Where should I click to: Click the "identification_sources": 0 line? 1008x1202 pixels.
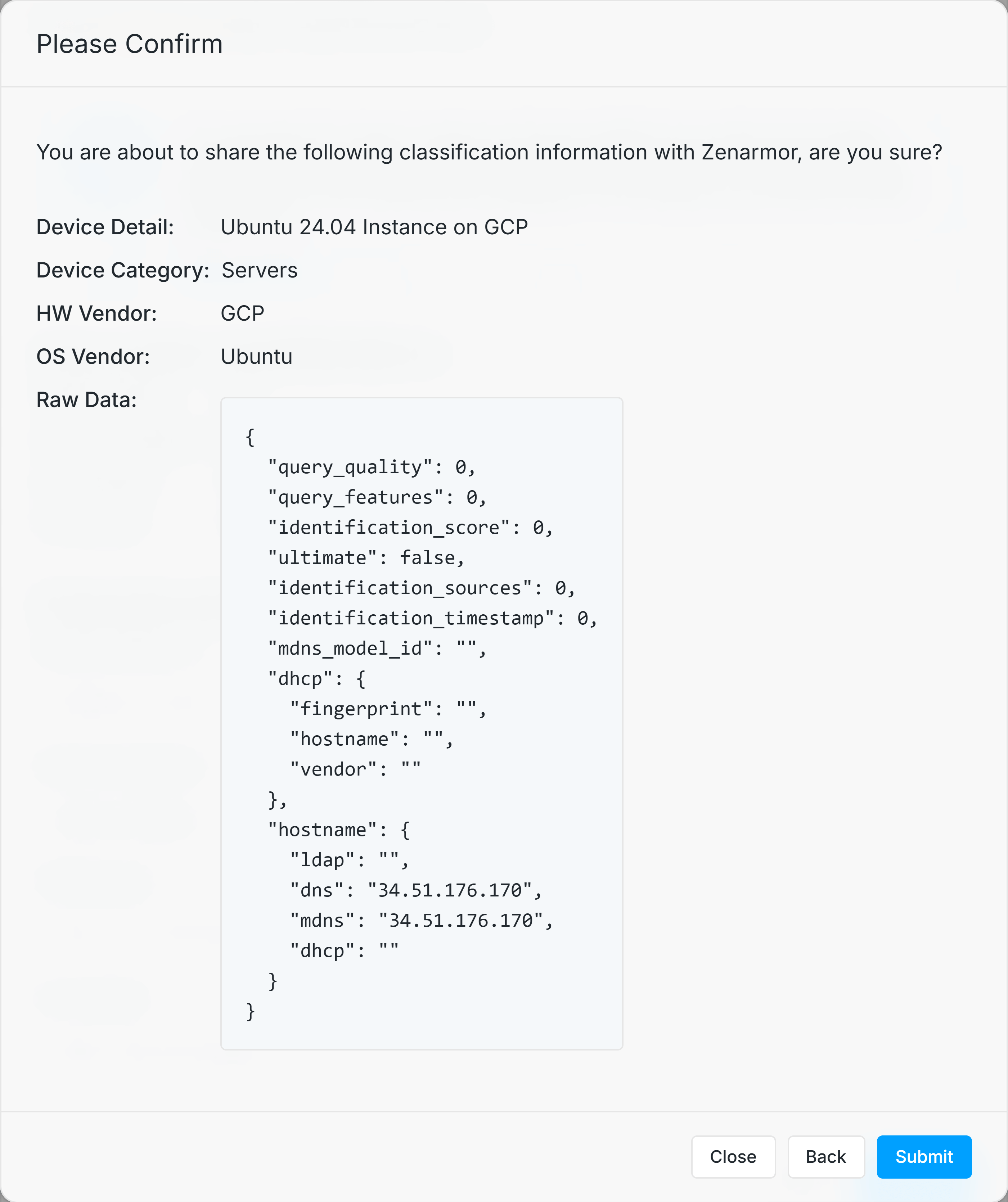click(422, 588)
